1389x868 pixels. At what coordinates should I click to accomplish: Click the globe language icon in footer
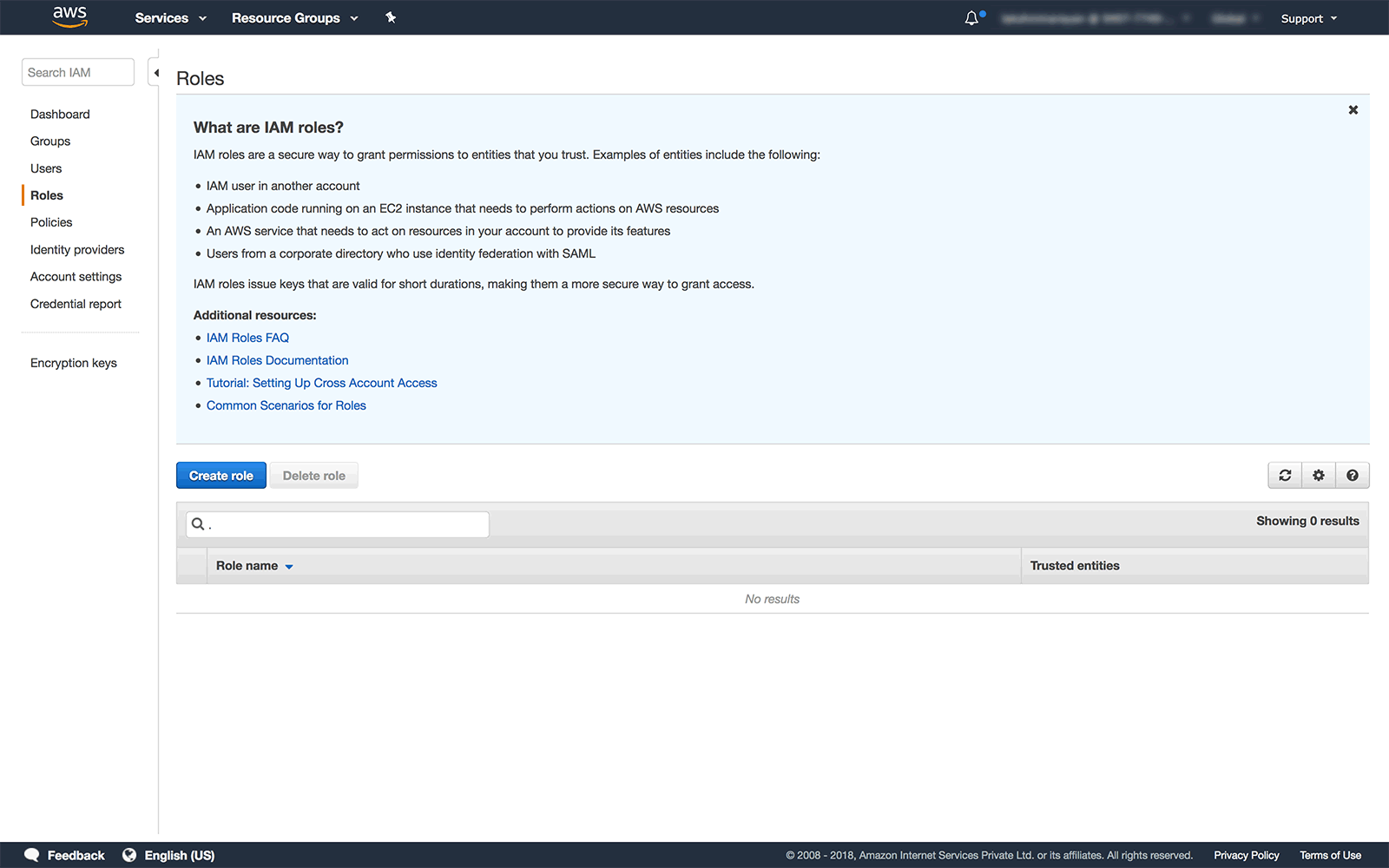(129, 855)
